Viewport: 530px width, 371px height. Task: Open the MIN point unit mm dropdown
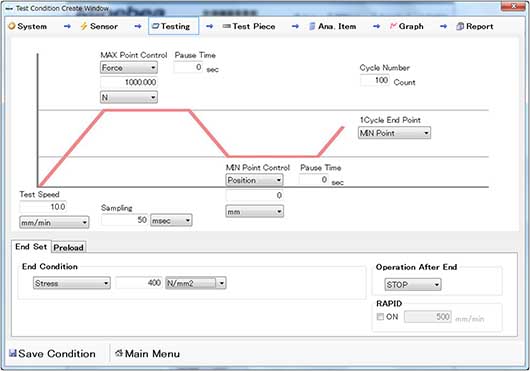[254, 212]
